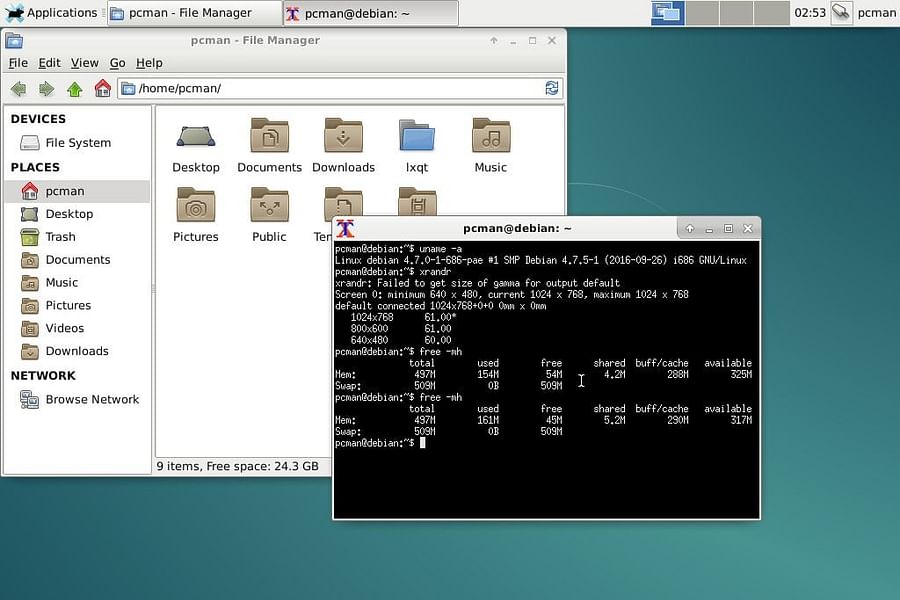Open the Edit menu

[48, 62]
